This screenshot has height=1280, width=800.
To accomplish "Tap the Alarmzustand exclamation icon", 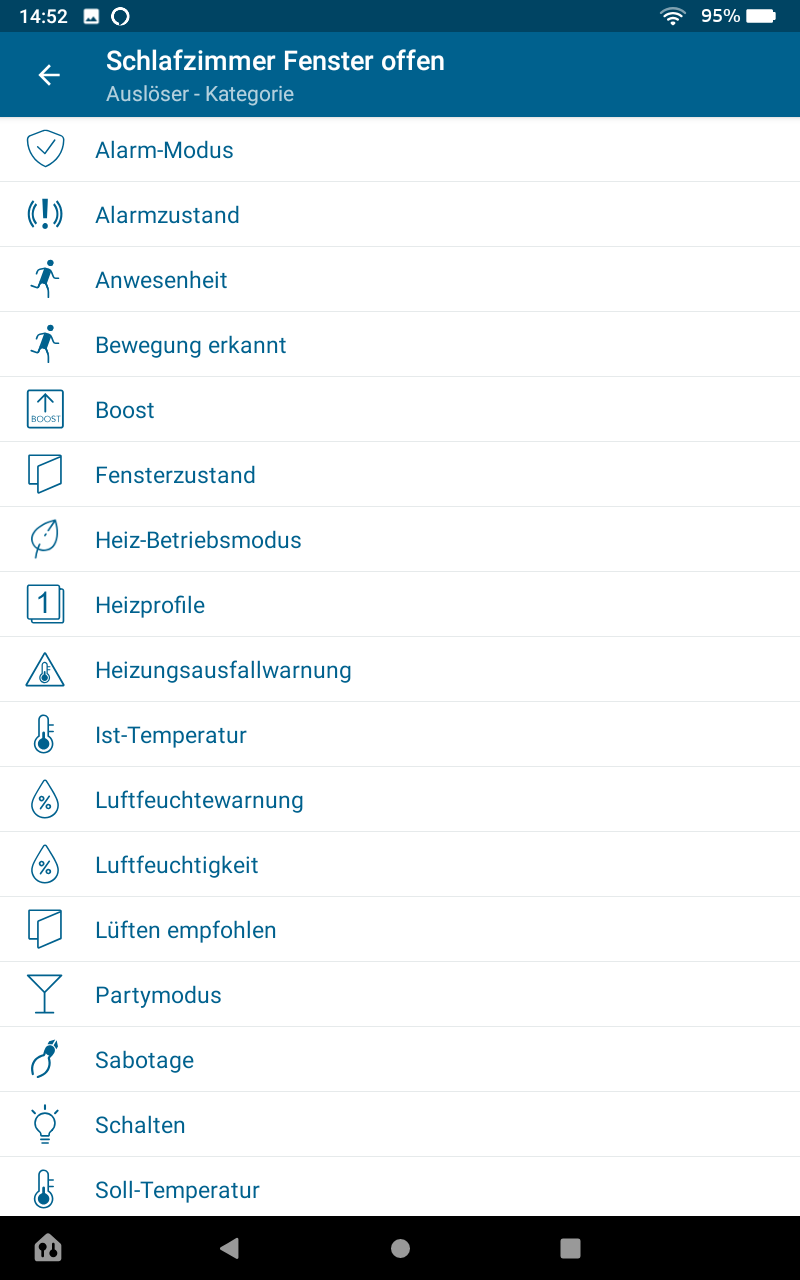I will tap(45, 215).
